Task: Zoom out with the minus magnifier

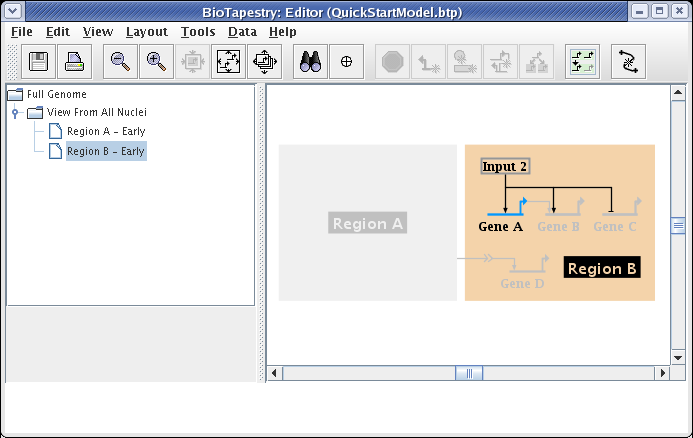Action: click(x=120, y=62)
